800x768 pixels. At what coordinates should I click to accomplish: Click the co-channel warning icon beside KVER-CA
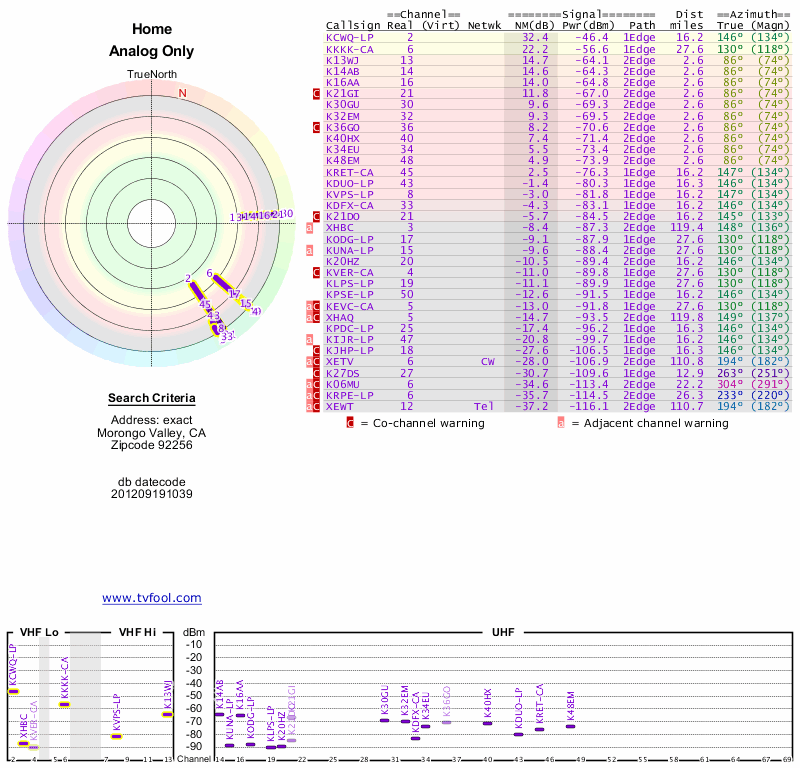(316, 272)
